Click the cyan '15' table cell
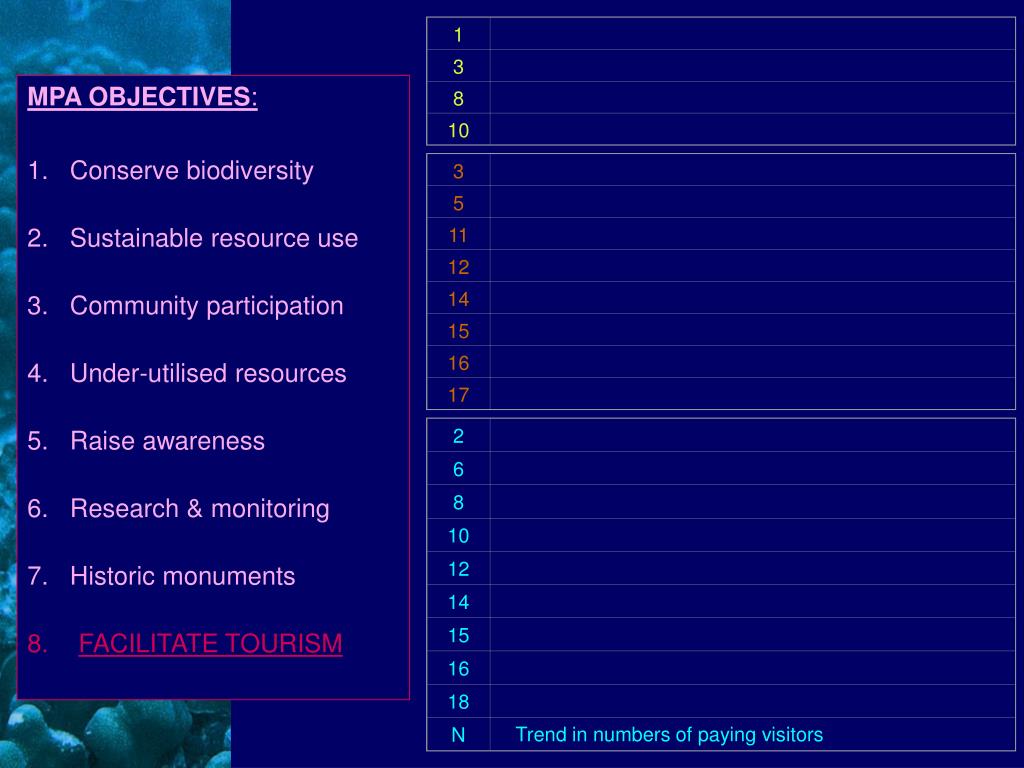This screenshot has width=1024, height=768. click(x=458, y=635)
